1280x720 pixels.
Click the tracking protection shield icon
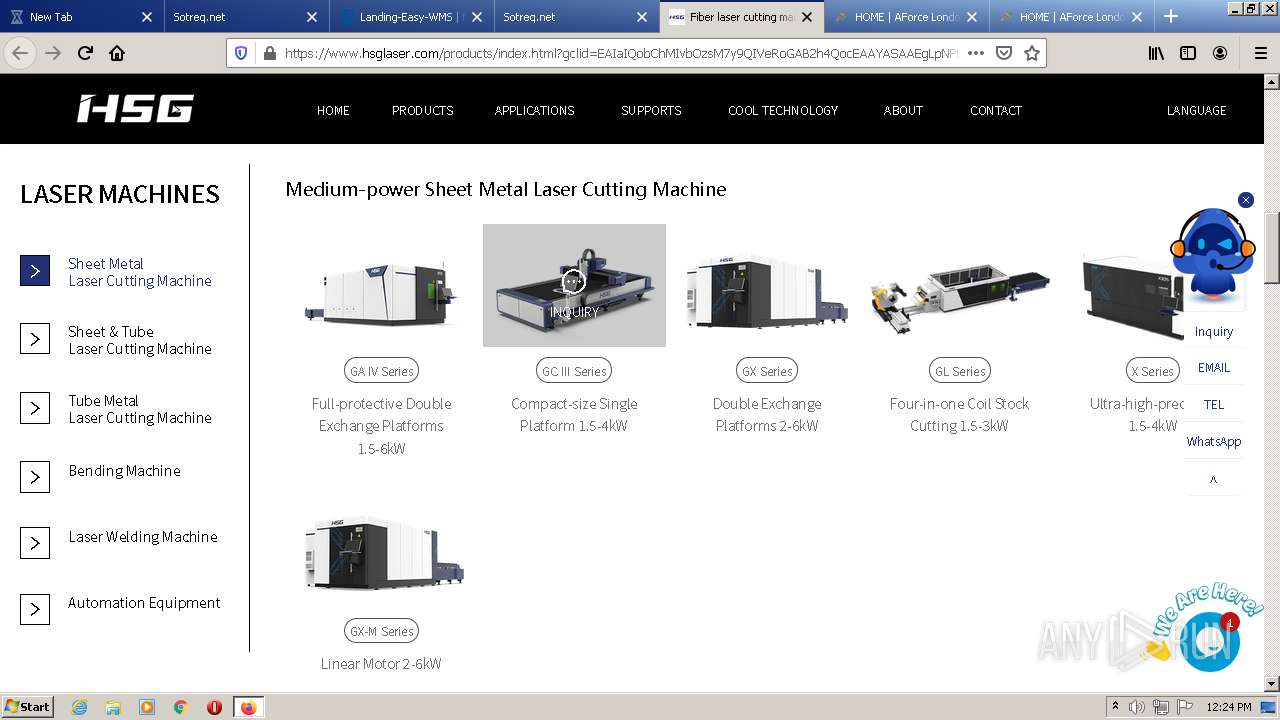(241, 53)
